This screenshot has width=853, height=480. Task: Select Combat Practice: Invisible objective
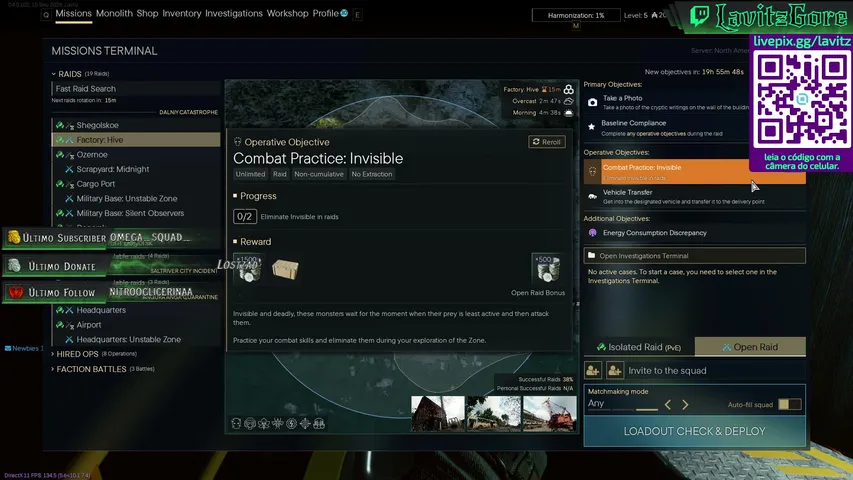point(695,172)
